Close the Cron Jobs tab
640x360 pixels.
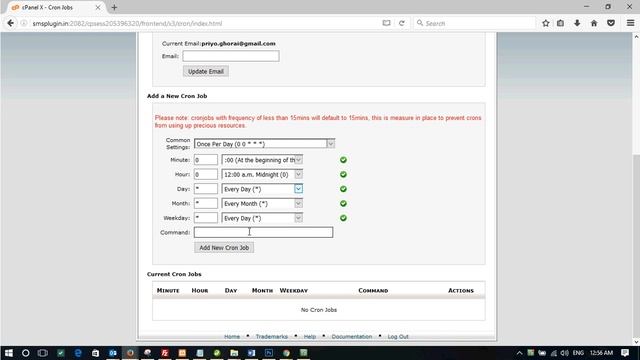pyautogui.click(x=98, y=7)
